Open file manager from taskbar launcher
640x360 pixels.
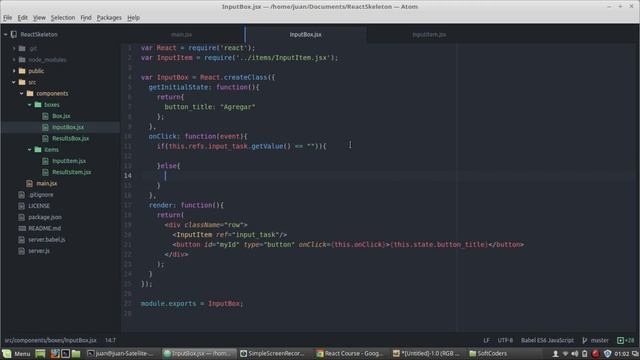click(x=76, y=353)
